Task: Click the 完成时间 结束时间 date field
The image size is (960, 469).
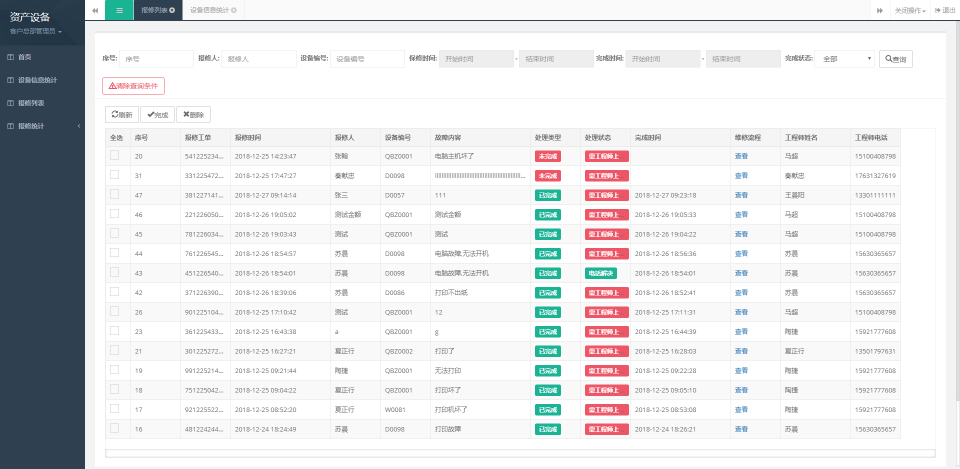Action: click(743, 59)
